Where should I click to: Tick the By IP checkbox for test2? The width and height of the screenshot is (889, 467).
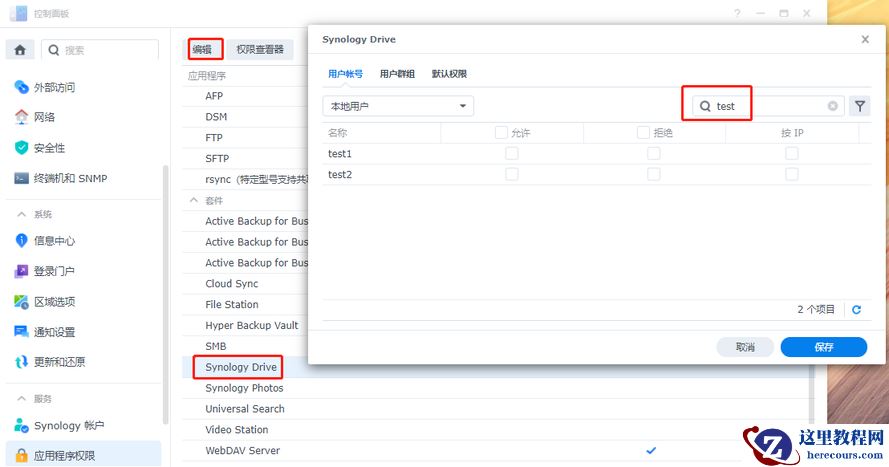coord(791,174)
